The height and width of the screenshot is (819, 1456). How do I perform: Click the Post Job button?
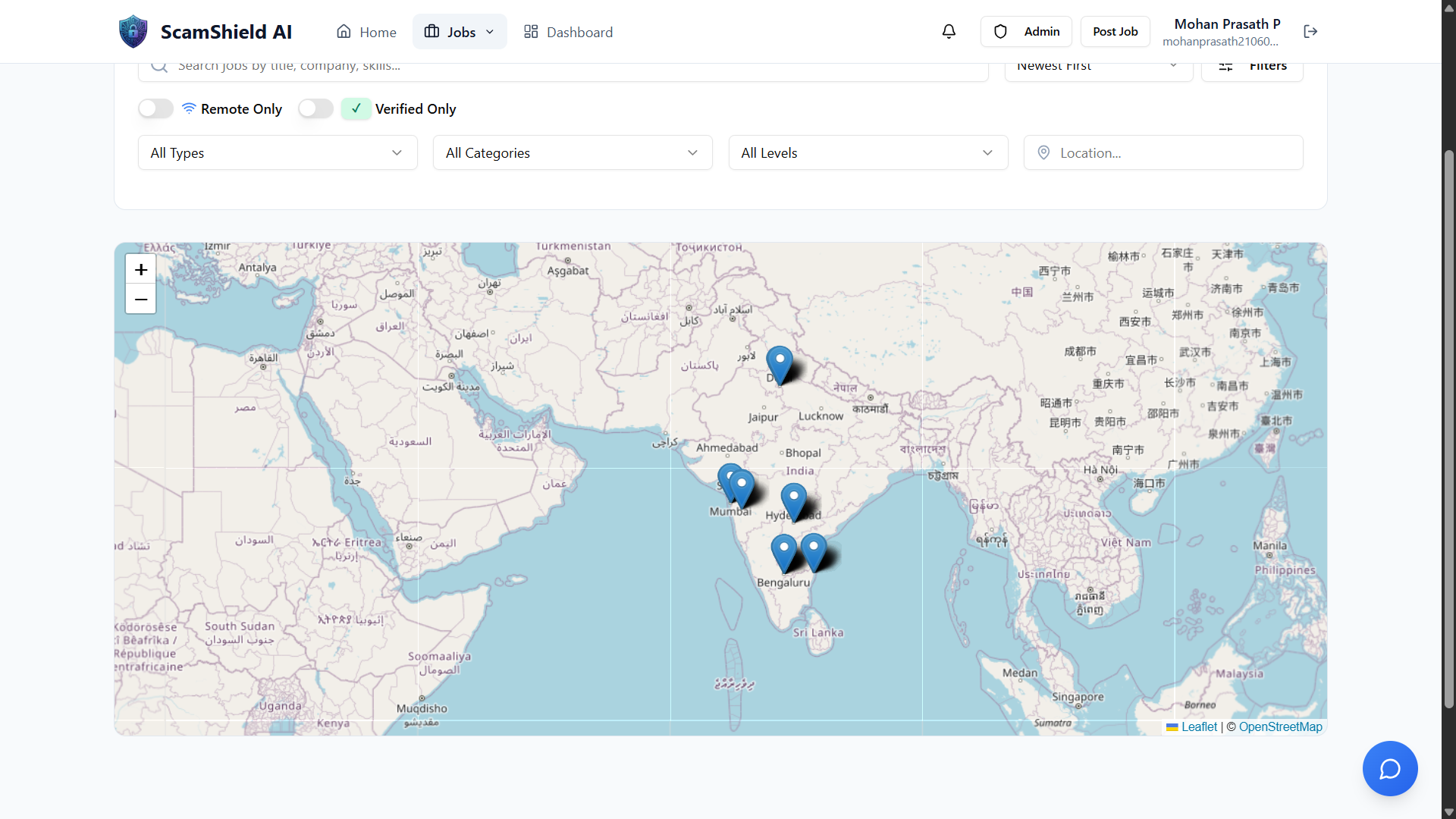pyautogui.click(x=1115, y=32)
